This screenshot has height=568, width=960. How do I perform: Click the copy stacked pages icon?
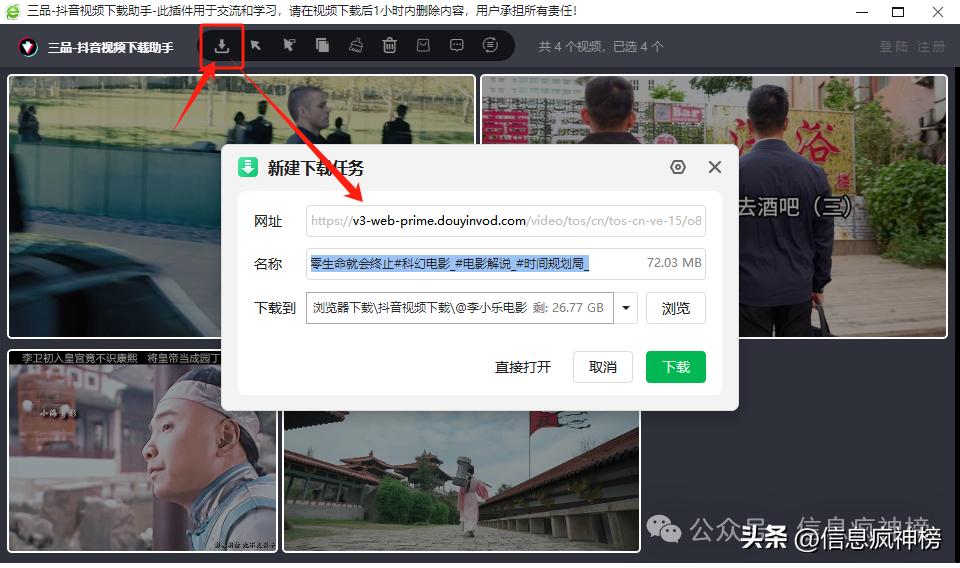pyautogui.click(x=322, y=45)
